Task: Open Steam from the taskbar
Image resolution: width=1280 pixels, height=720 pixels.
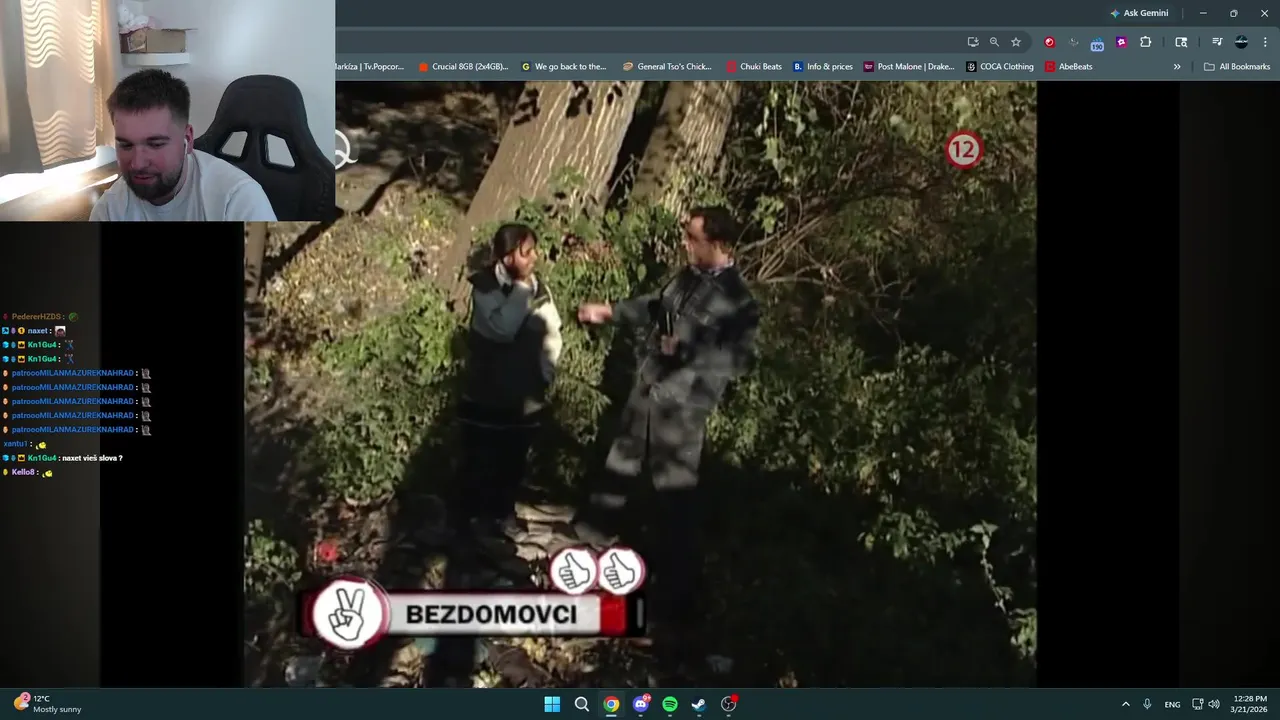Action: pos(699,704)
